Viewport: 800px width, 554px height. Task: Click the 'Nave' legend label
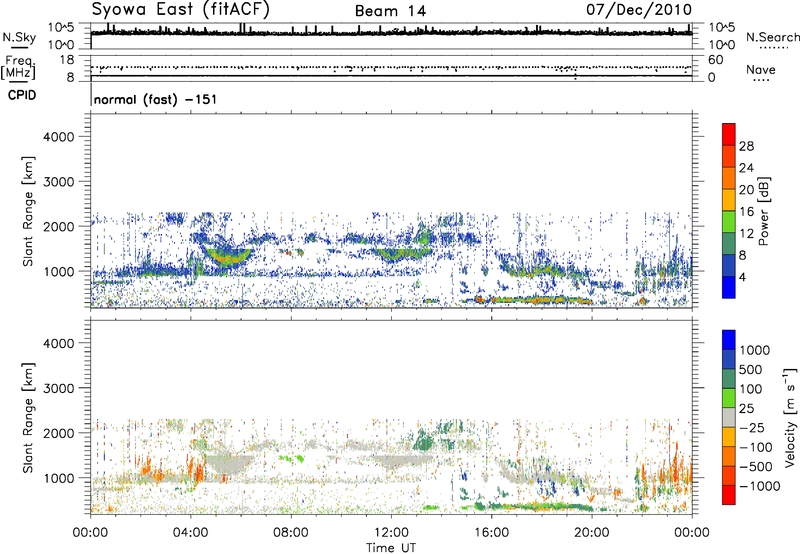pos(761,69)
